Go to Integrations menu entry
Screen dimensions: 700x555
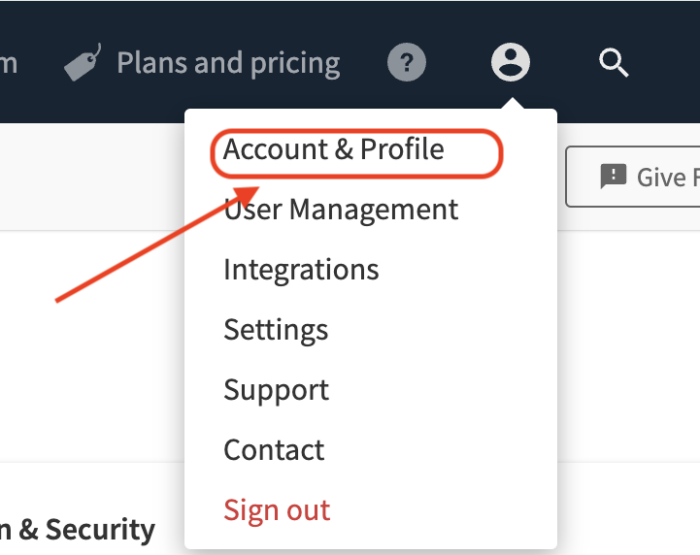(301, 270)
